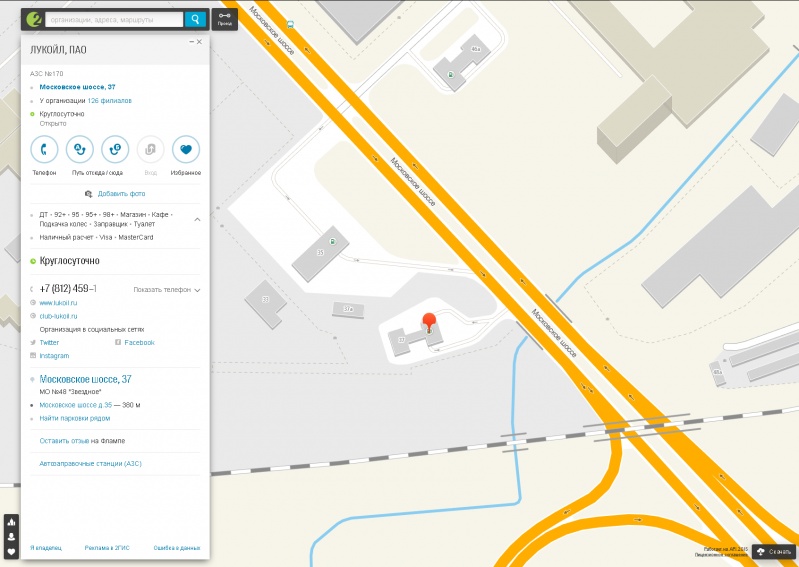Screen dimensions: 799x567
Task: Open the Проезд directions button
Action: pos(225,19)
